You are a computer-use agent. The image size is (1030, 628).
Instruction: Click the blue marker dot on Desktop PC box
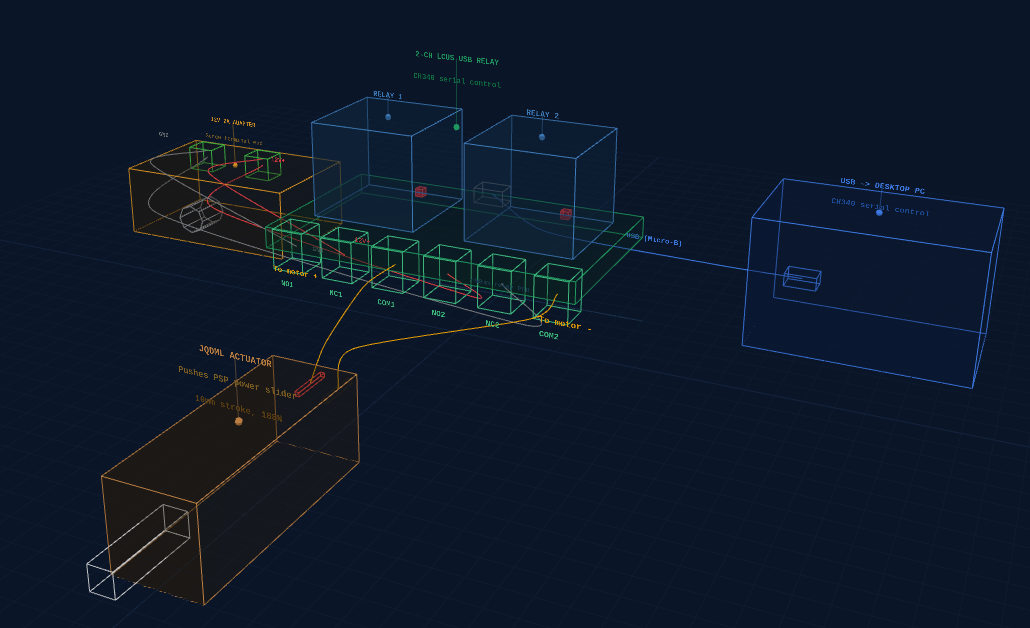879,212
